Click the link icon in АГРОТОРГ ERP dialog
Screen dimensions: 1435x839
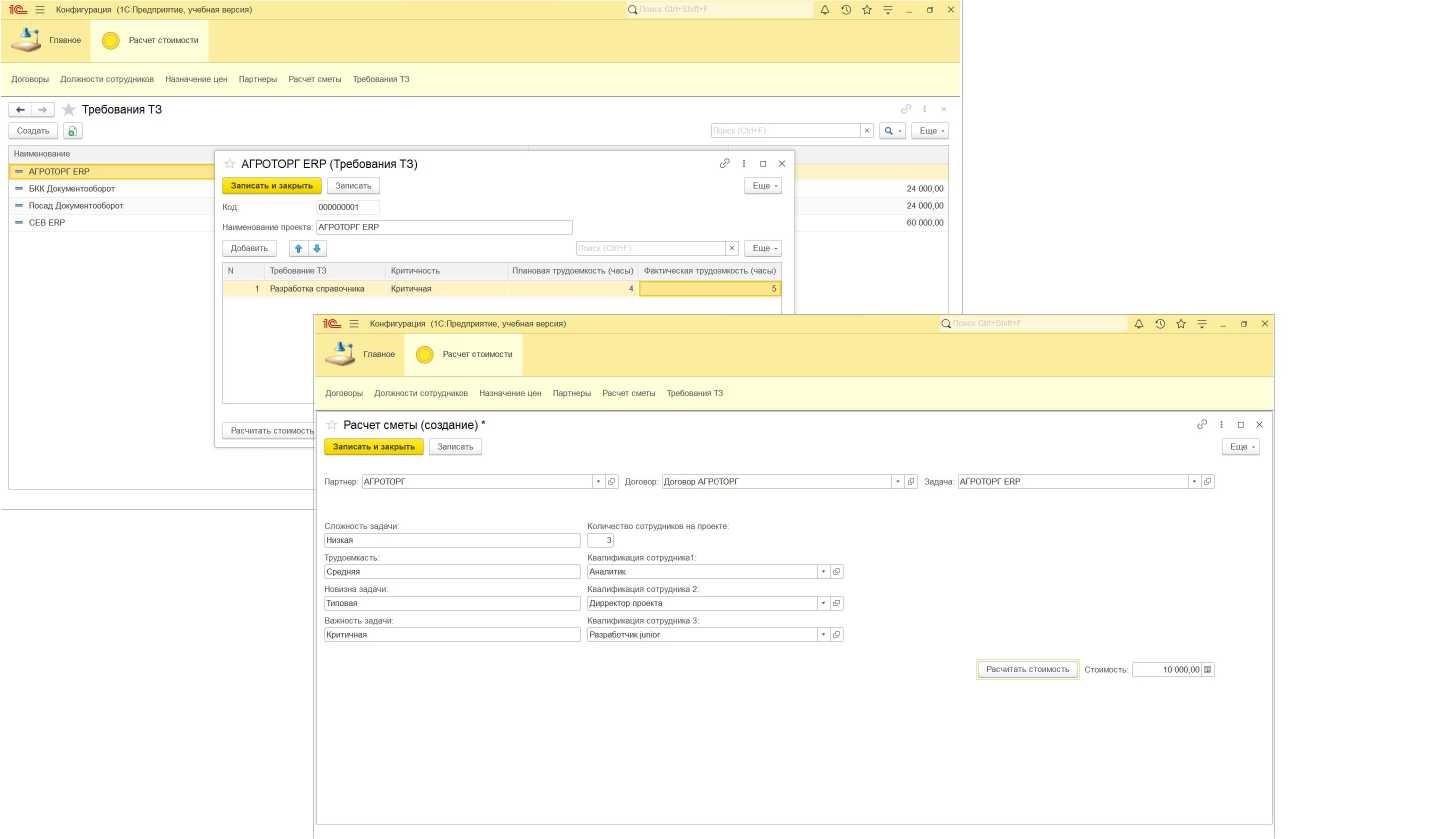[x=725, y=164]
